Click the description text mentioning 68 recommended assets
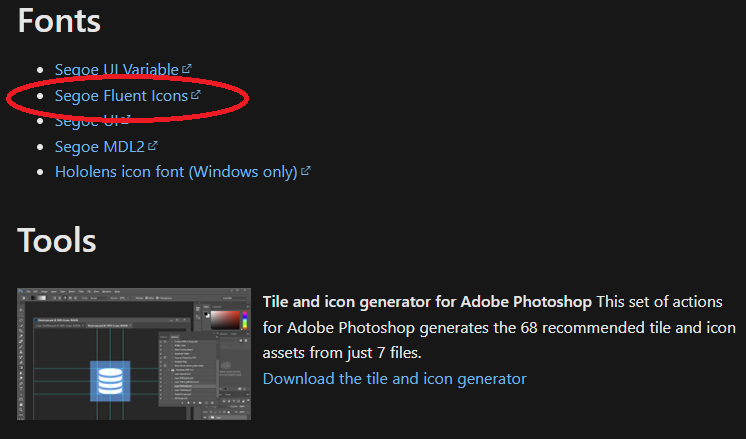Image resolution: width=746 pixels, height=439 pixels. click(x=499, y=327)
